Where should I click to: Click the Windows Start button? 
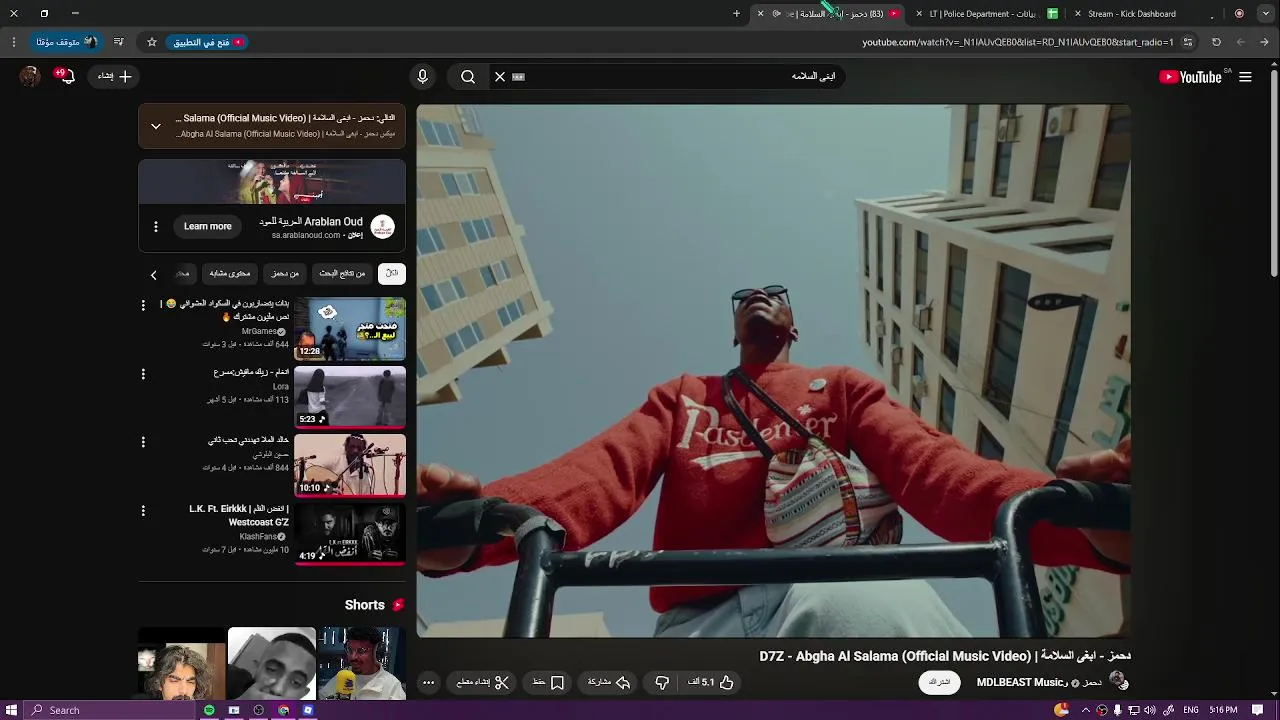(12, 710)
